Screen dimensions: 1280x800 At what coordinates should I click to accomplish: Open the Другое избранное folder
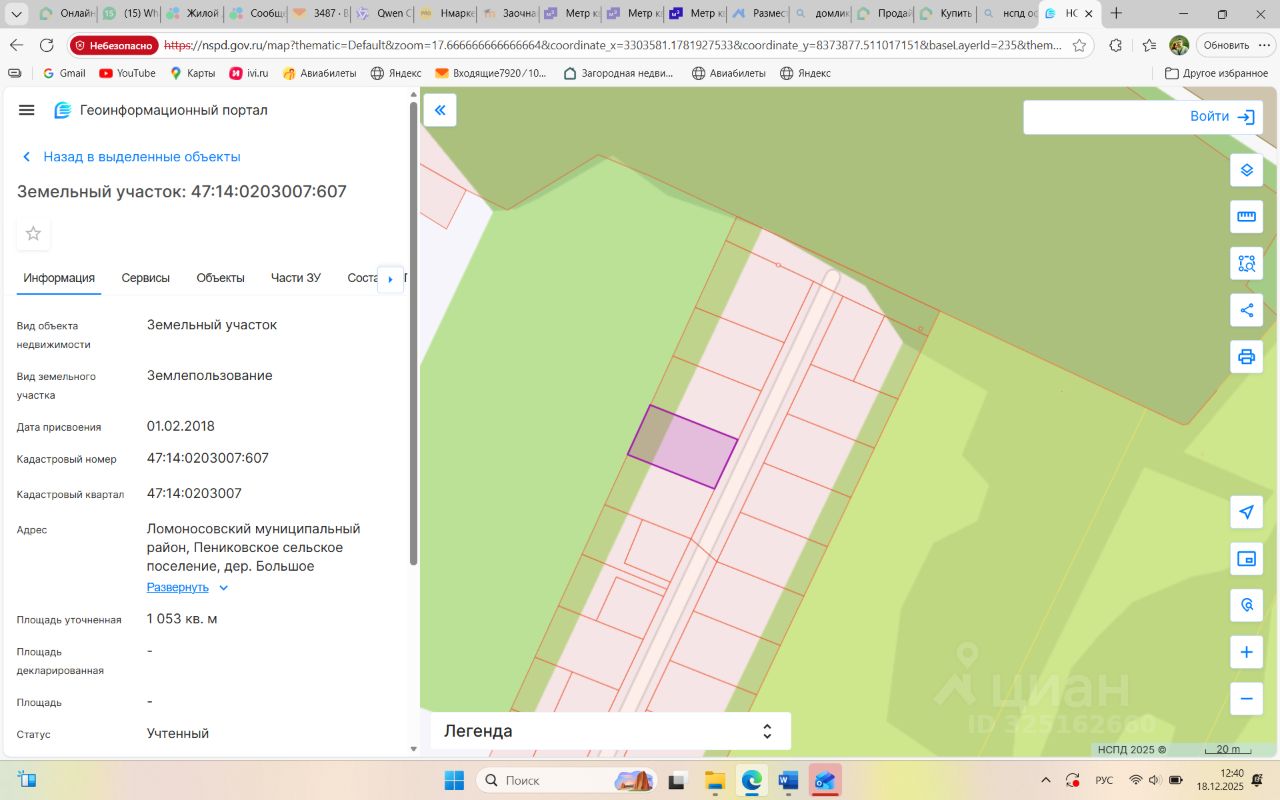1217,73
